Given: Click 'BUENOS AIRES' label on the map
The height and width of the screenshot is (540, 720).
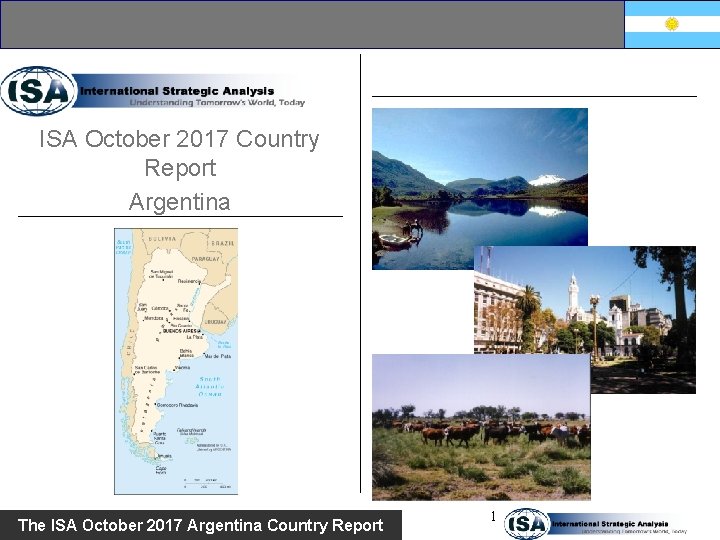Looking at the screenshot, I should pos(181,331).
